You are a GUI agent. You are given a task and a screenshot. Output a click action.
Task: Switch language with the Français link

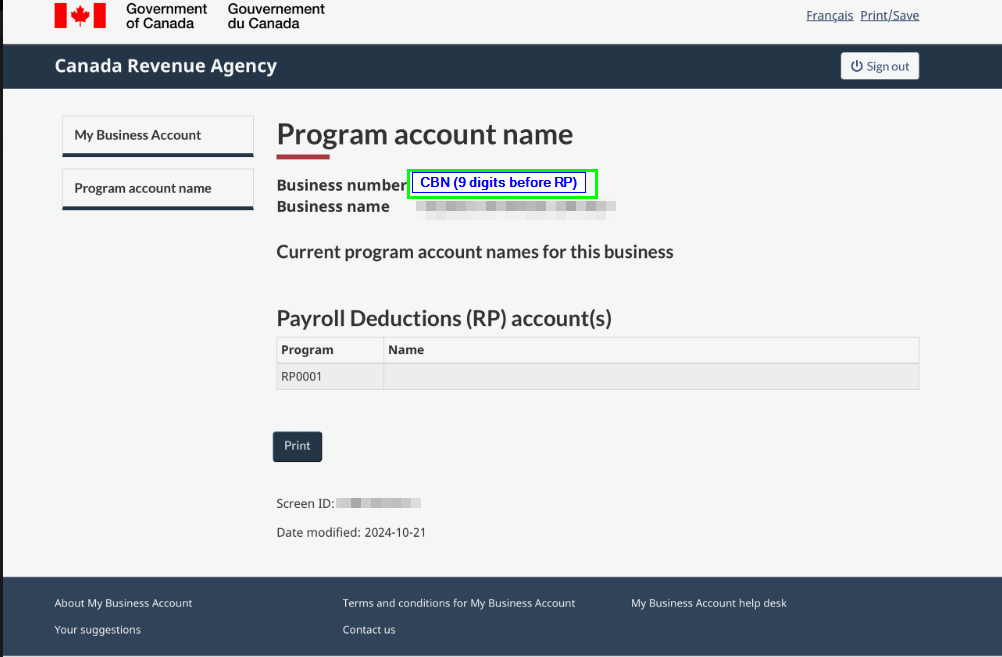click(829, 15)
